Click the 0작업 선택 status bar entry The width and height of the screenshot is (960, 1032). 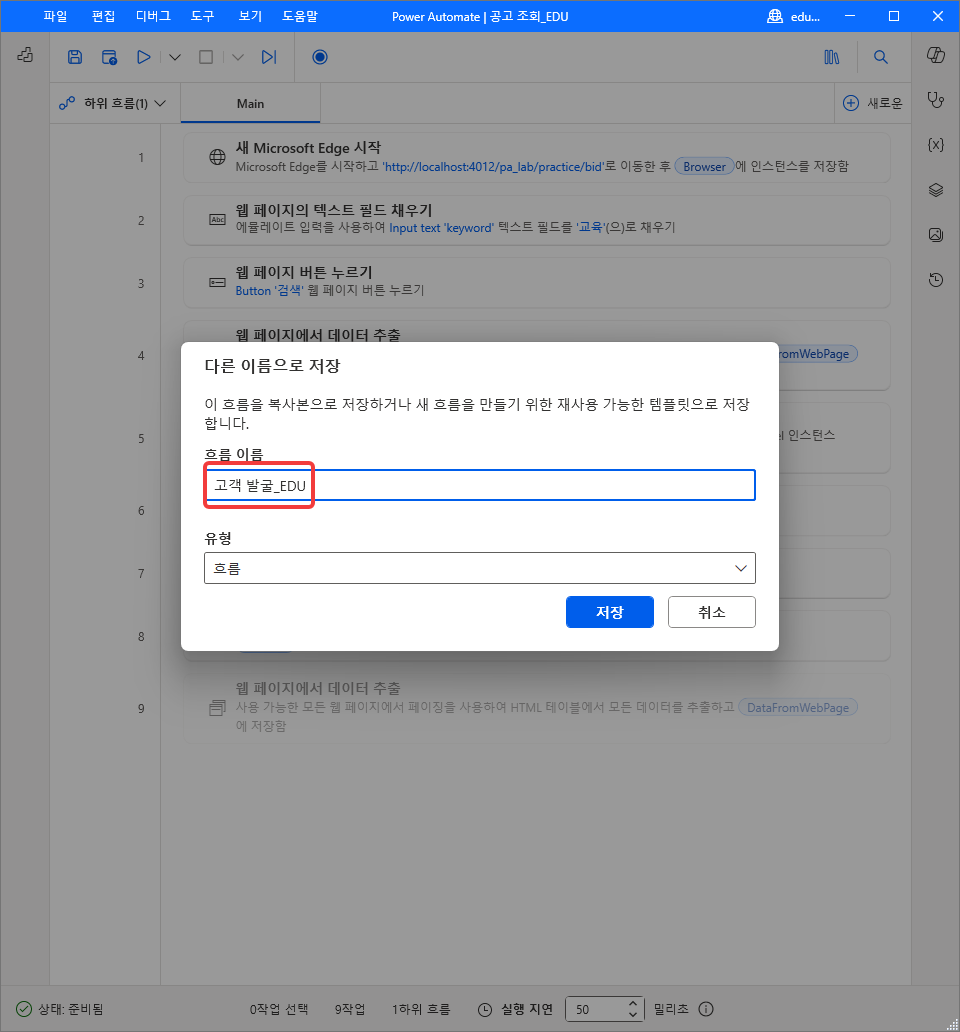(x=279, y=1009)
